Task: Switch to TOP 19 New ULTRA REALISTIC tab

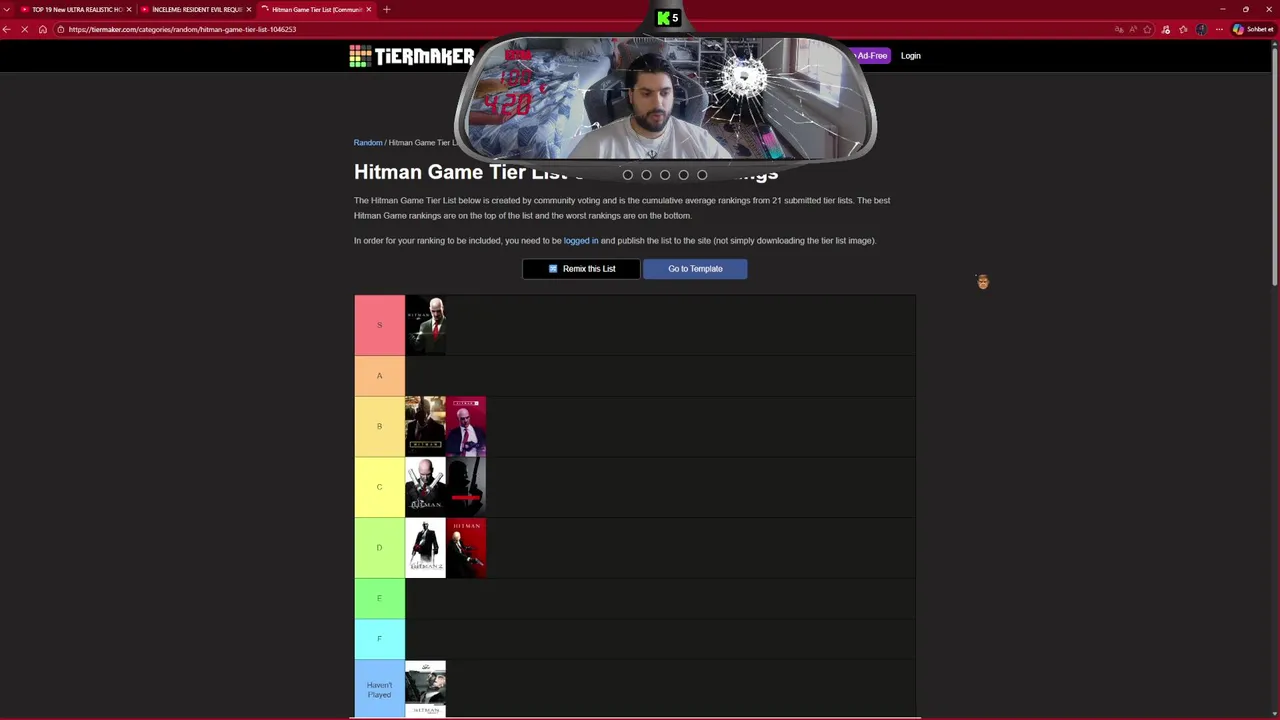Action: 76,9
